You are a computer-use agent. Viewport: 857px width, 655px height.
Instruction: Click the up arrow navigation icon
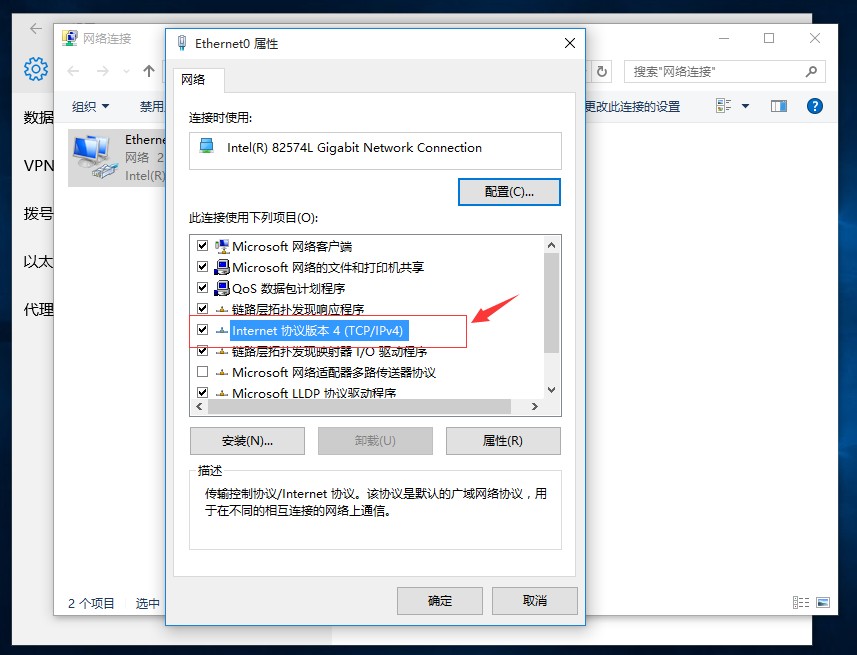coord(149,71)
